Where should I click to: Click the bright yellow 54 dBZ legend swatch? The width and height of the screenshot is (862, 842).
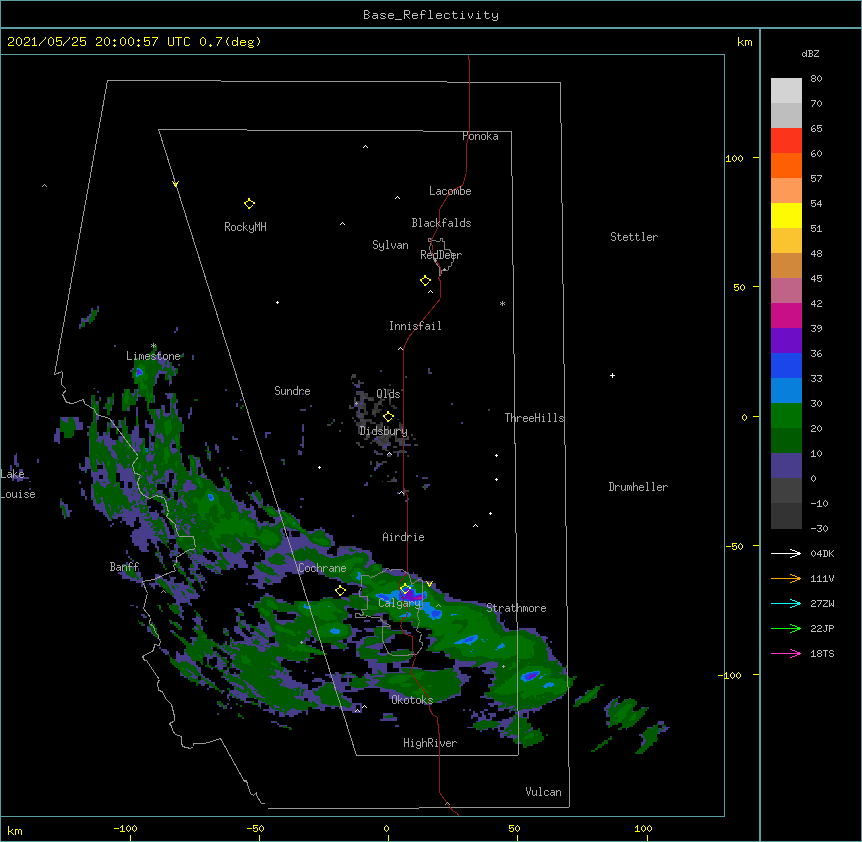(786, 215)
